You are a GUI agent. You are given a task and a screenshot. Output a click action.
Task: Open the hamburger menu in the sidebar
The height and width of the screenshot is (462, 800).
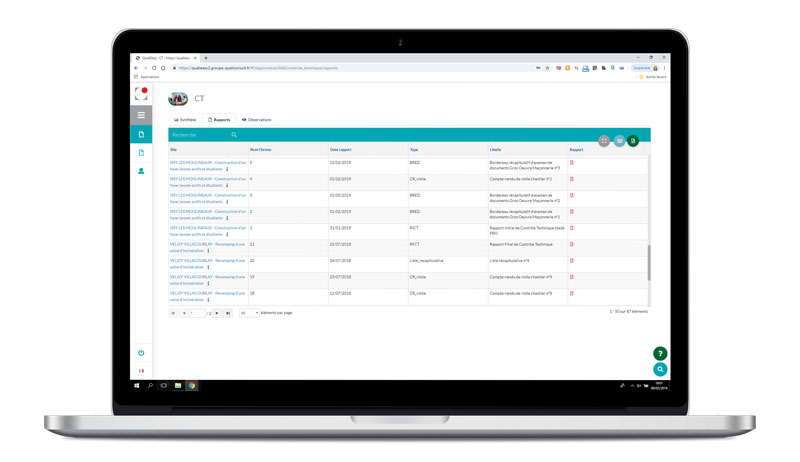click(x=141, y=115)
